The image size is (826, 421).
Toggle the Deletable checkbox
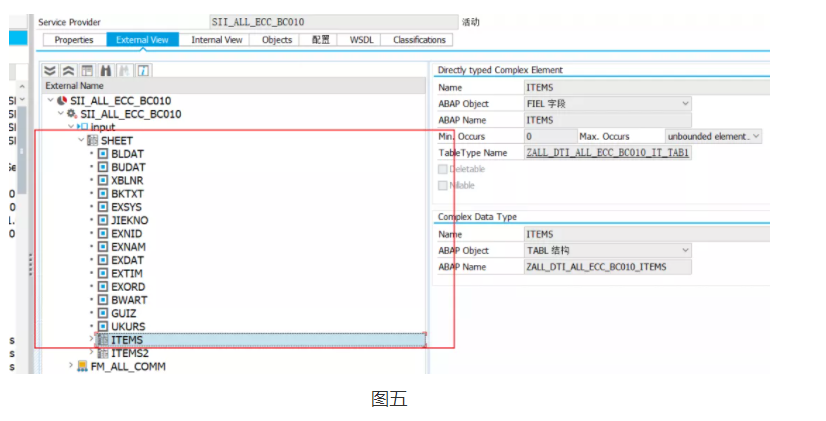coord(442,169)
